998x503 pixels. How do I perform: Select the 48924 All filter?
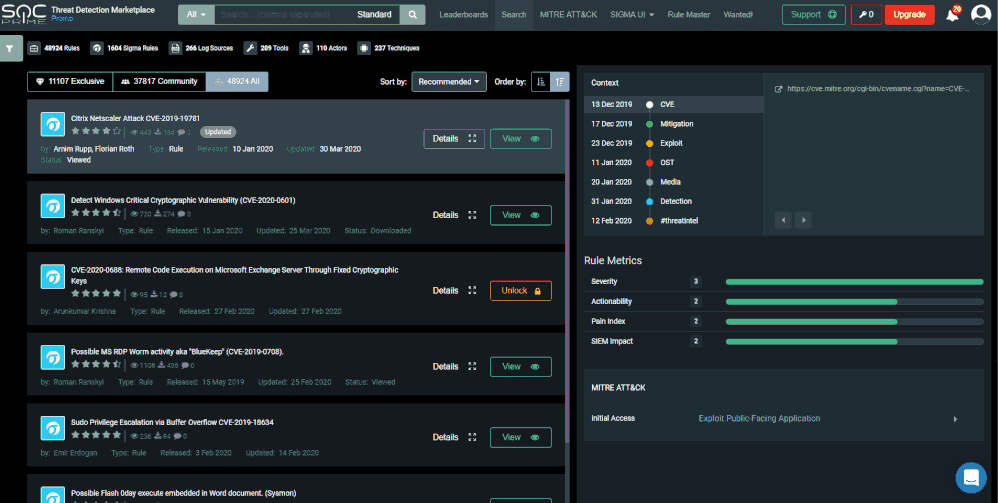237,81
